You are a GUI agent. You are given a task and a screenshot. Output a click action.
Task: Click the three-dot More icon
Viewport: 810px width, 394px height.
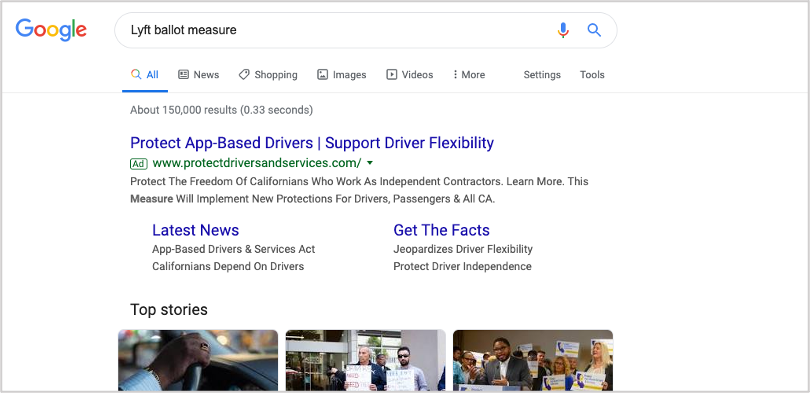455,74
